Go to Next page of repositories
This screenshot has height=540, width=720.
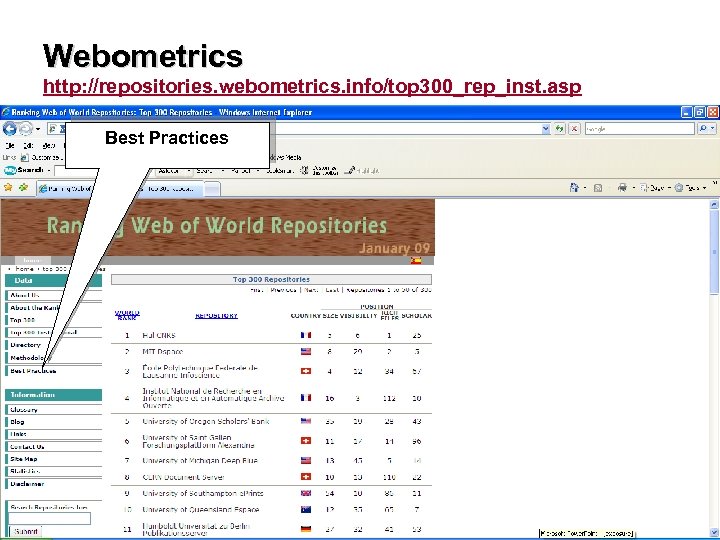[311, 290]
